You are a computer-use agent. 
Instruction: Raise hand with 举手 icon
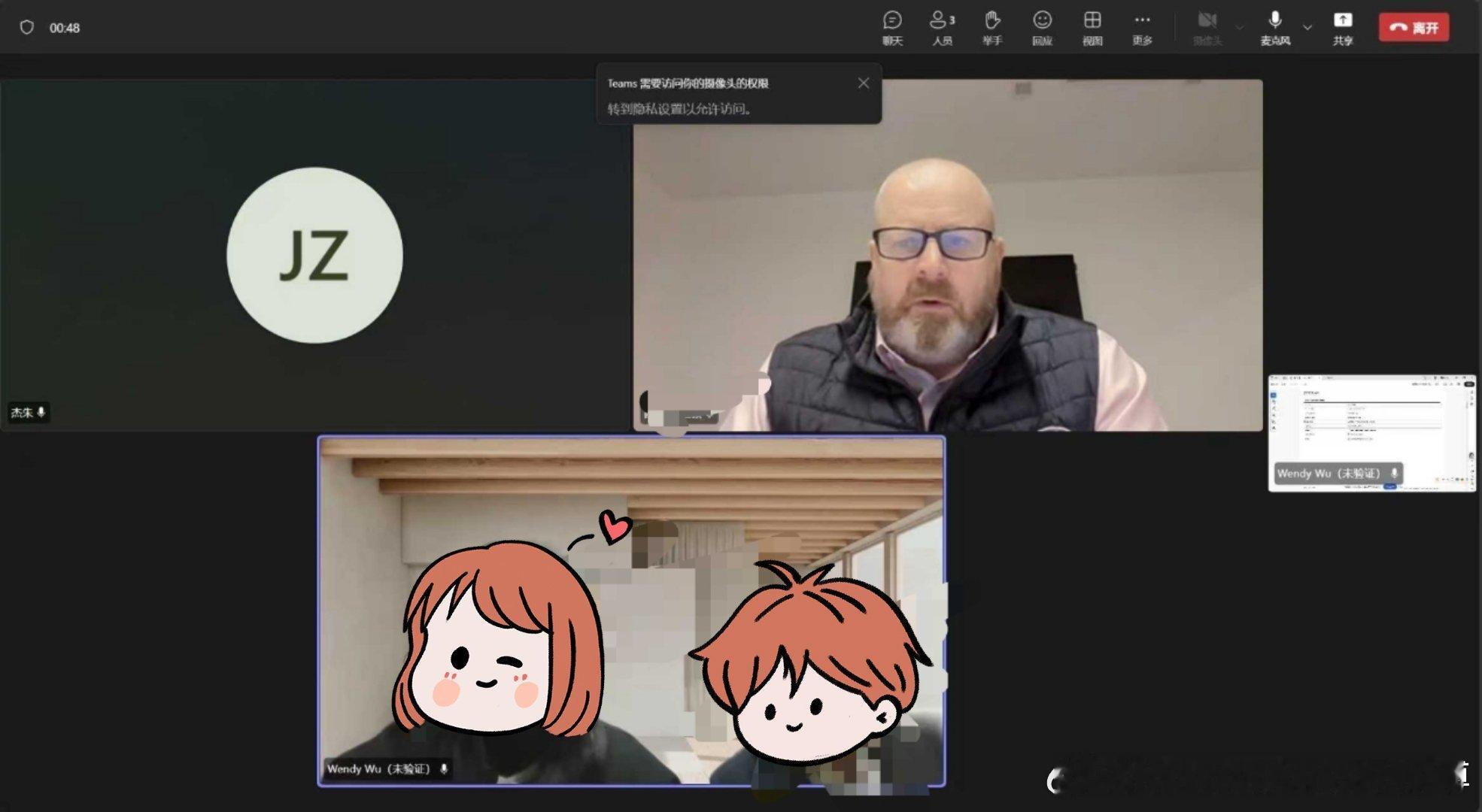(x=992, y=27)
